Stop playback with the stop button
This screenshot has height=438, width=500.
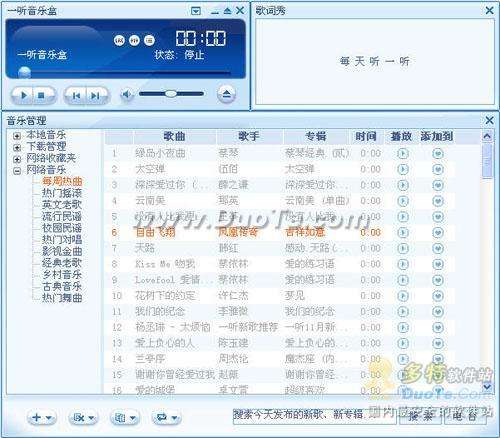point(41,95)
